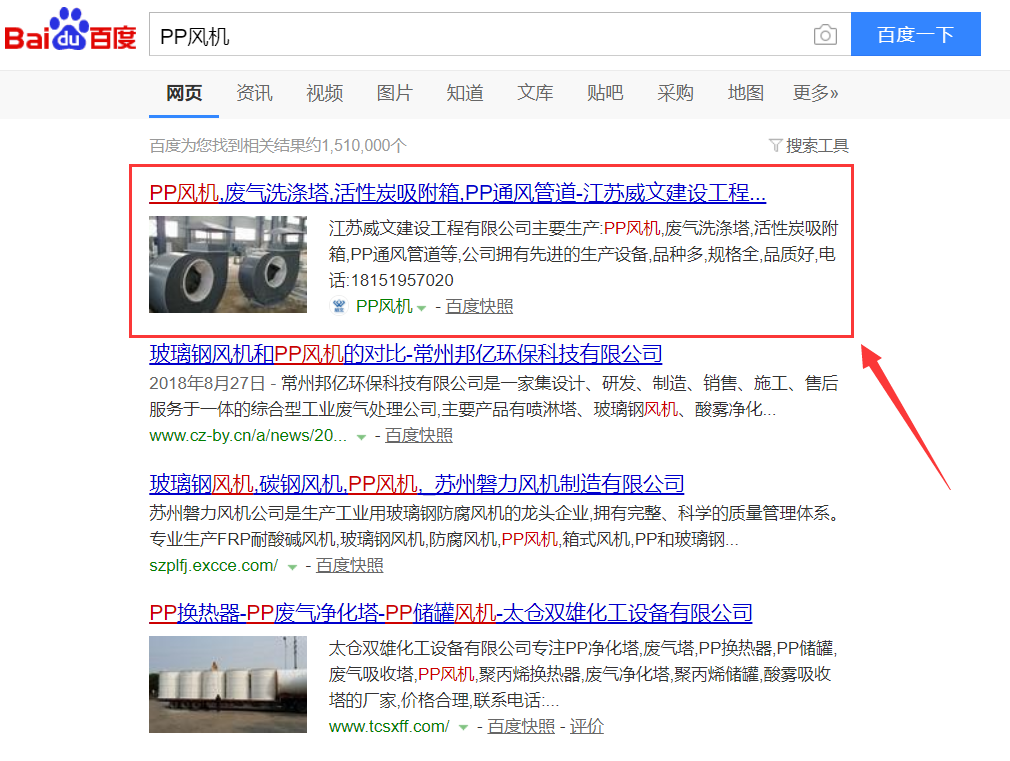Switch to the 资讯 tab
Image resolution: width=1010 pixels, height=761 pixels.
pyautogui.click(x=254, y=93)
